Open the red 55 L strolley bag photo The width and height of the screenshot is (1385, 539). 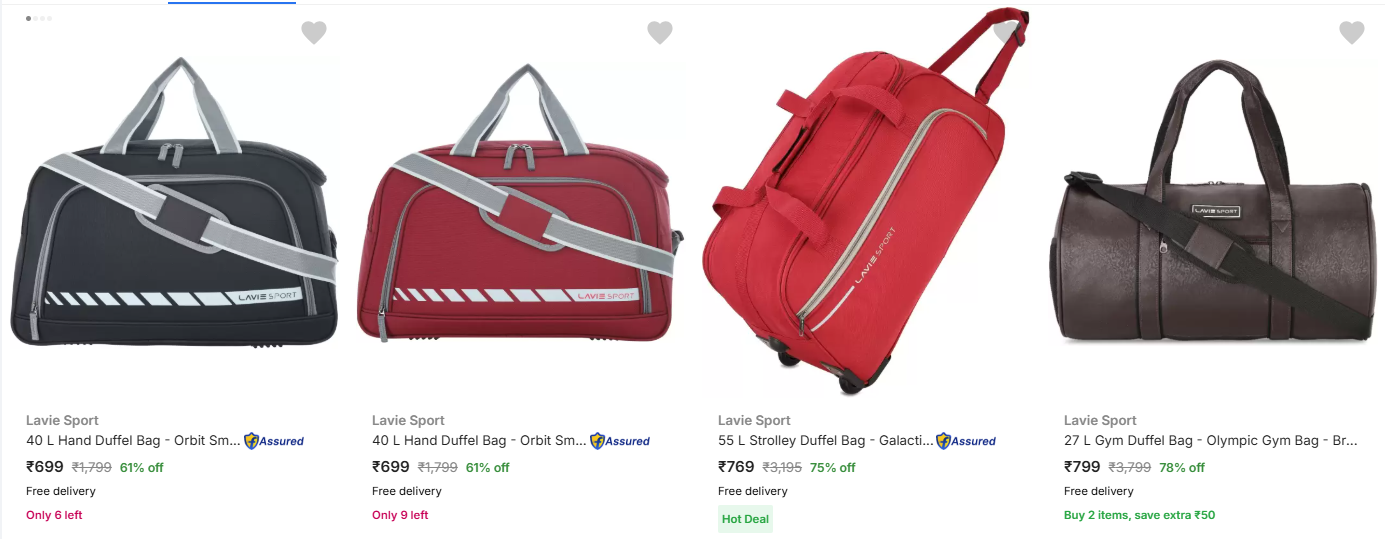(x=865, y=200)
